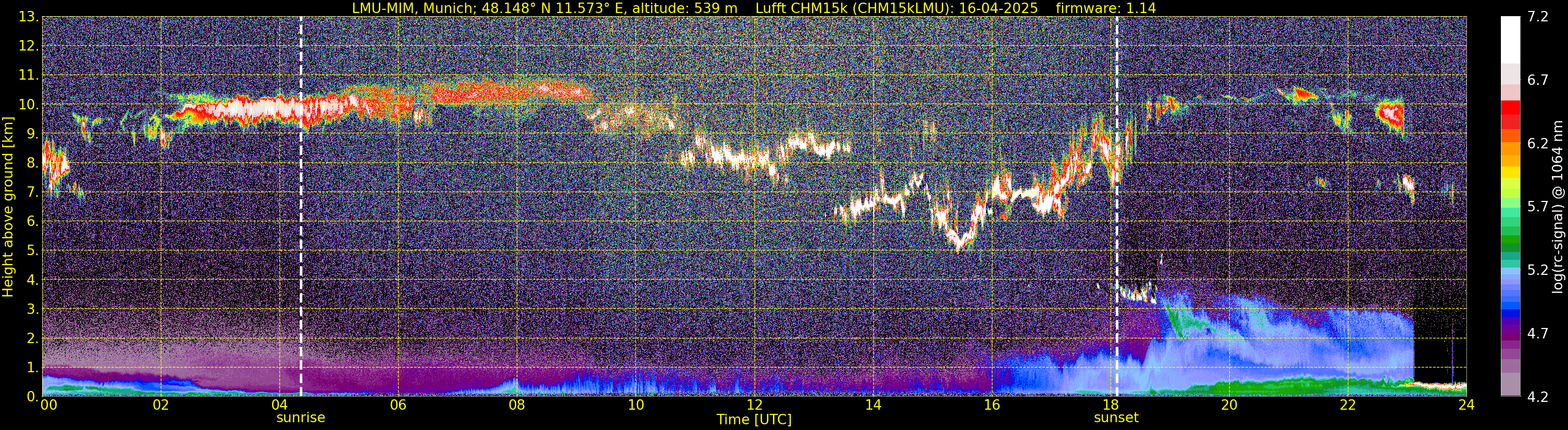Click the '22' tick on the time axis
This screenshot has height=430, width=1568.
(1348, 405)
